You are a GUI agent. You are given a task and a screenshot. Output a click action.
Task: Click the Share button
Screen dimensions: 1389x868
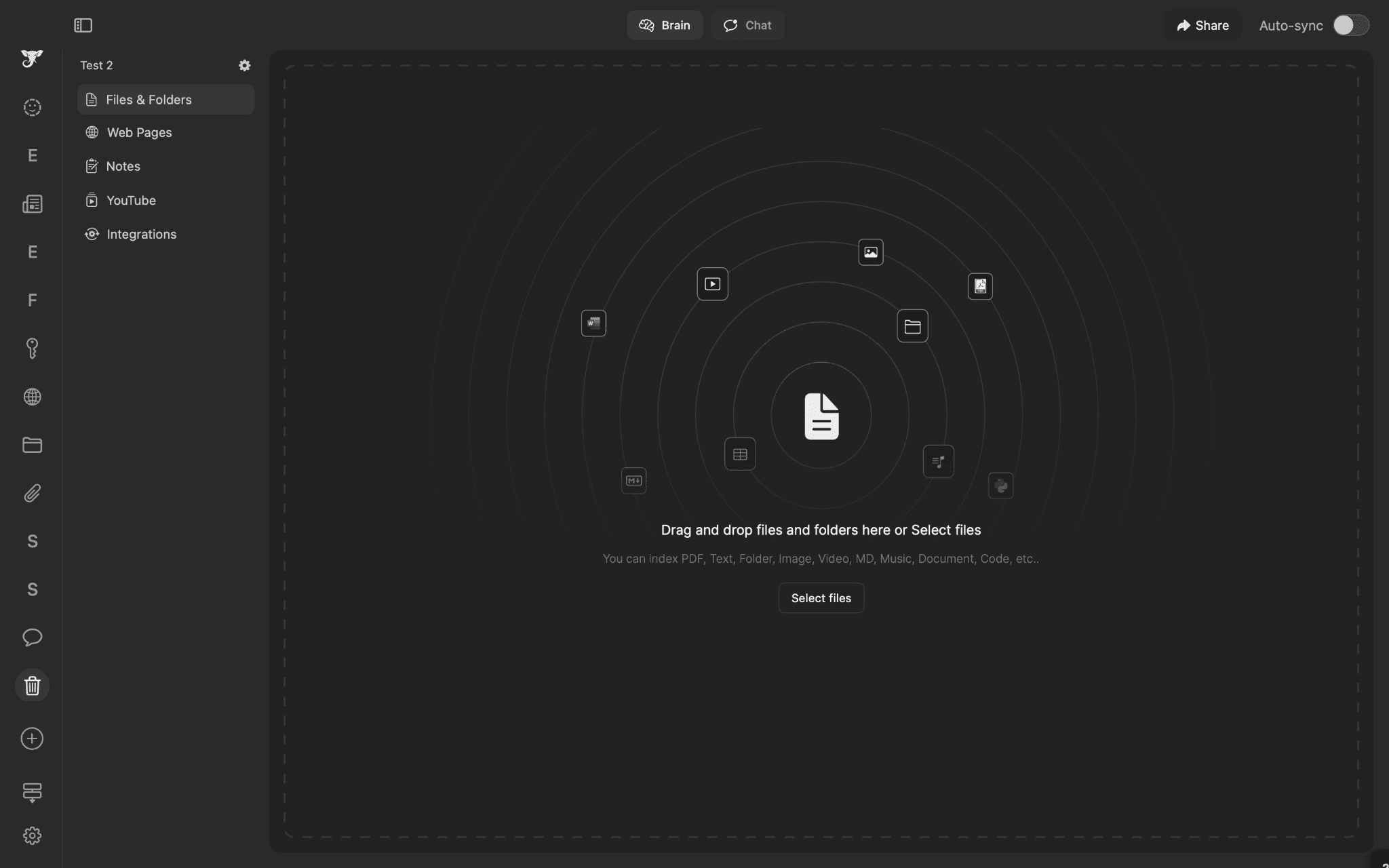[x=1202, y=25]
